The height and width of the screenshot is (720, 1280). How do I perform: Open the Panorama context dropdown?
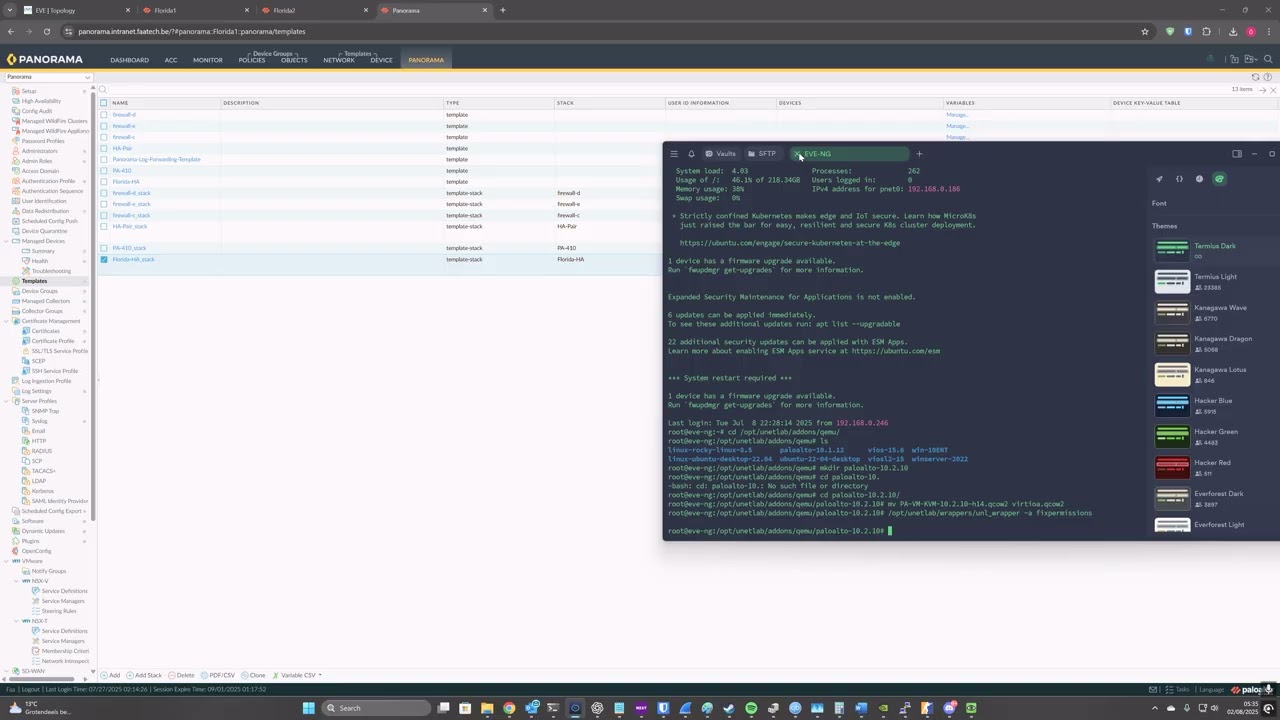tap(48, 77)
